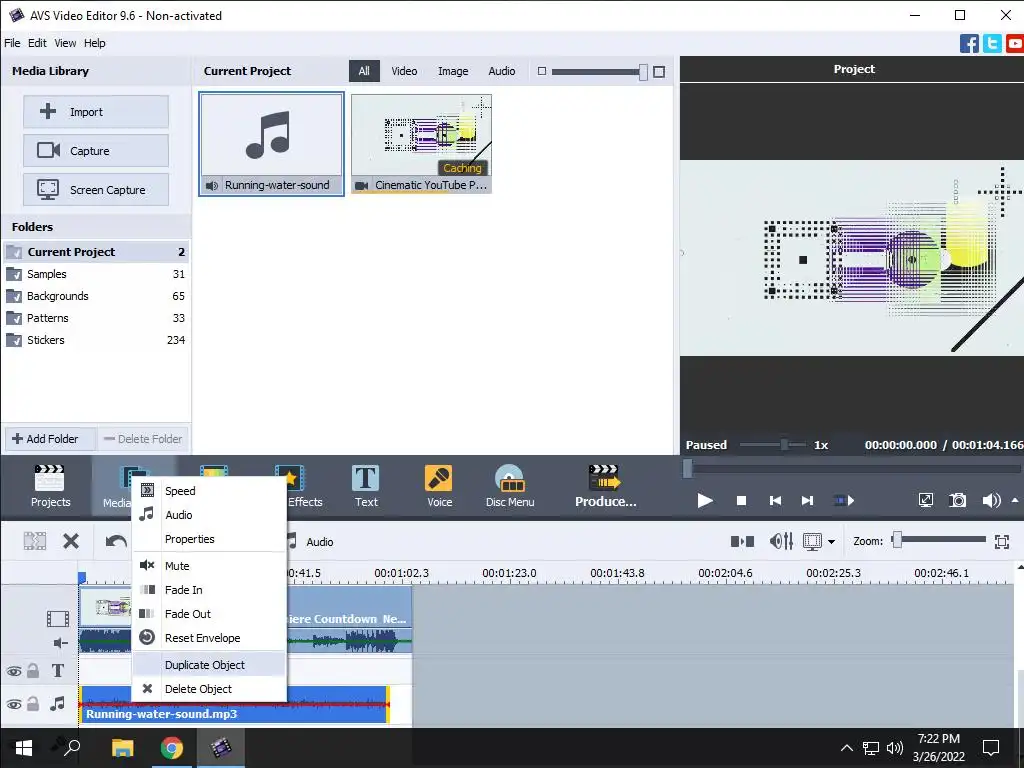Open Properties from the context menu
The image size is (1024, 768).
[x=209, y=539]
